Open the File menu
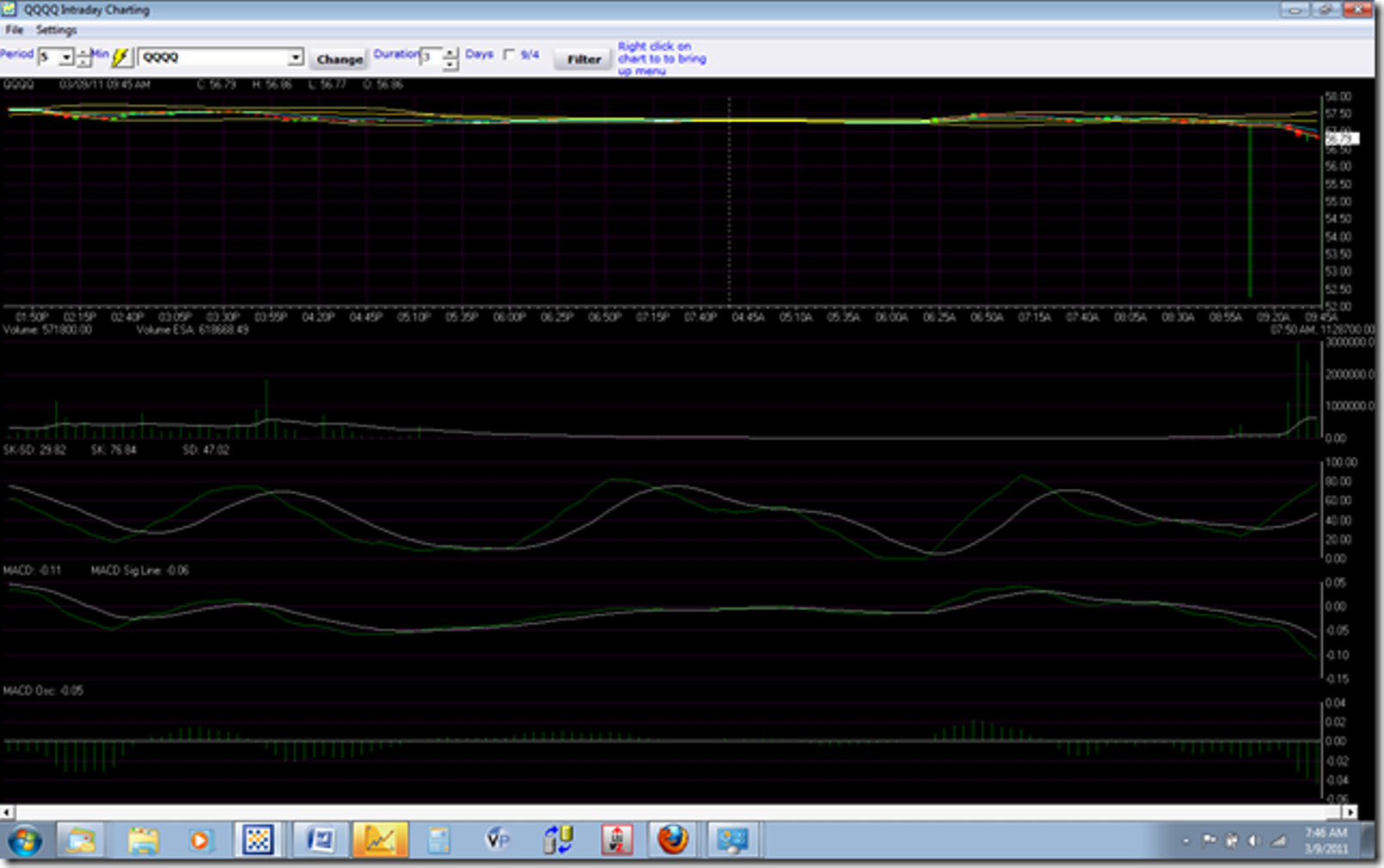The image size is (1384, 868). [x=15, y=30]
